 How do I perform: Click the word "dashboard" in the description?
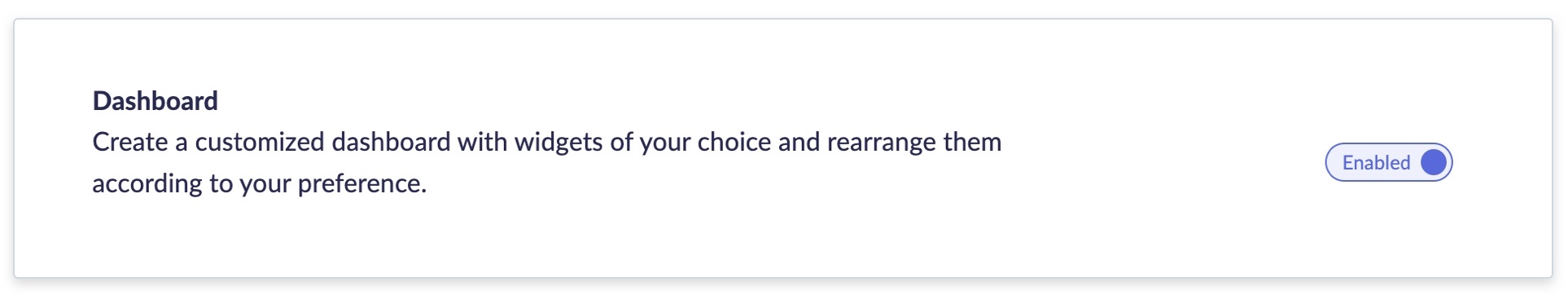(x=391, y=142)
